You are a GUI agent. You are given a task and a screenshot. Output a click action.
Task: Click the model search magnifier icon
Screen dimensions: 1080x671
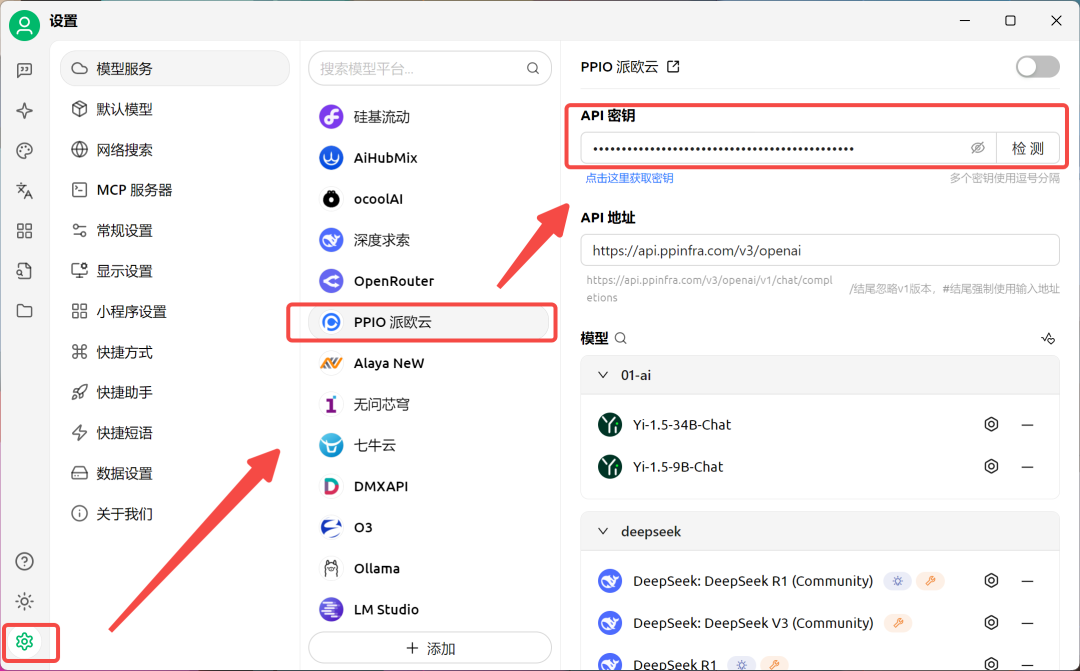click(x=621, y=338)
